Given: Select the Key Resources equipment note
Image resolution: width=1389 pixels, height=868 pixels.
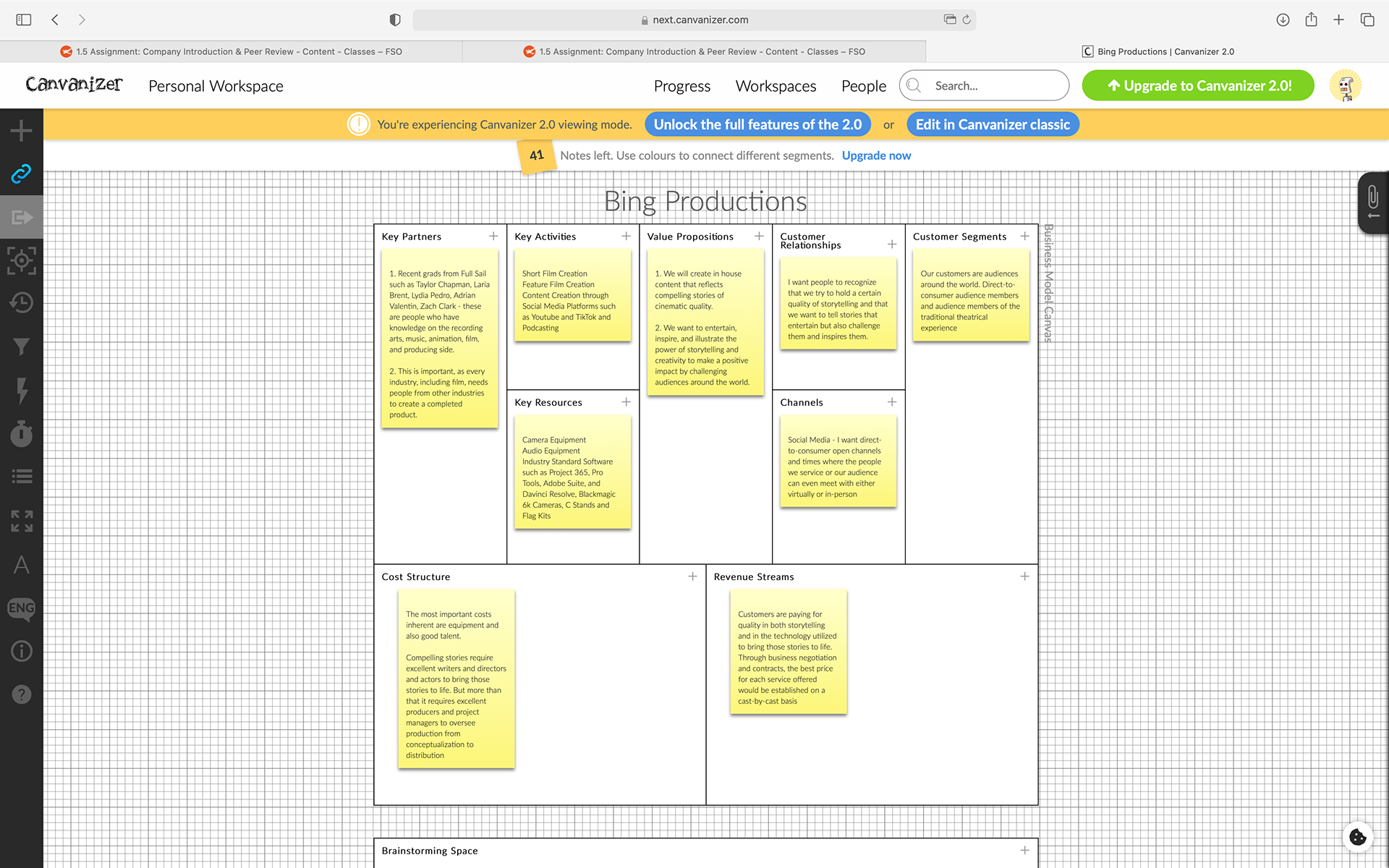Looking at the screenshot, I should (x=572, y=472).
